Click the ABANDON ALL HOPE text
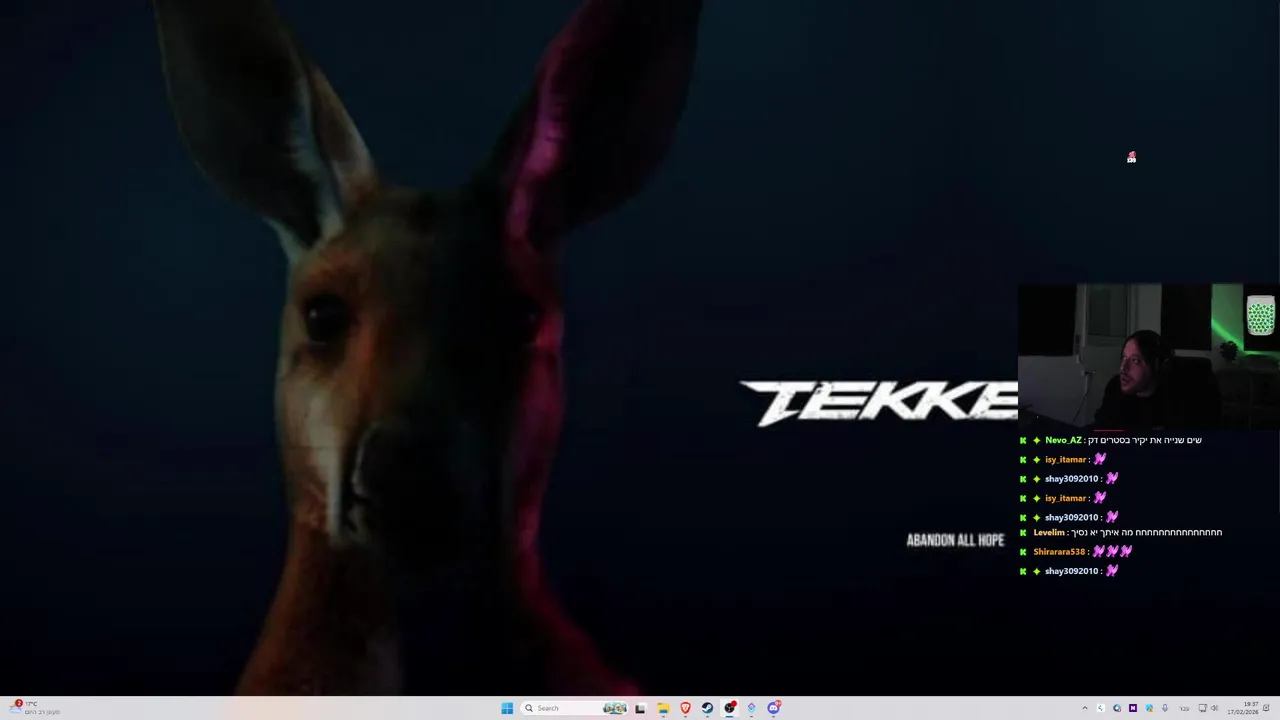1280x720 pixels. pos(955,540)
